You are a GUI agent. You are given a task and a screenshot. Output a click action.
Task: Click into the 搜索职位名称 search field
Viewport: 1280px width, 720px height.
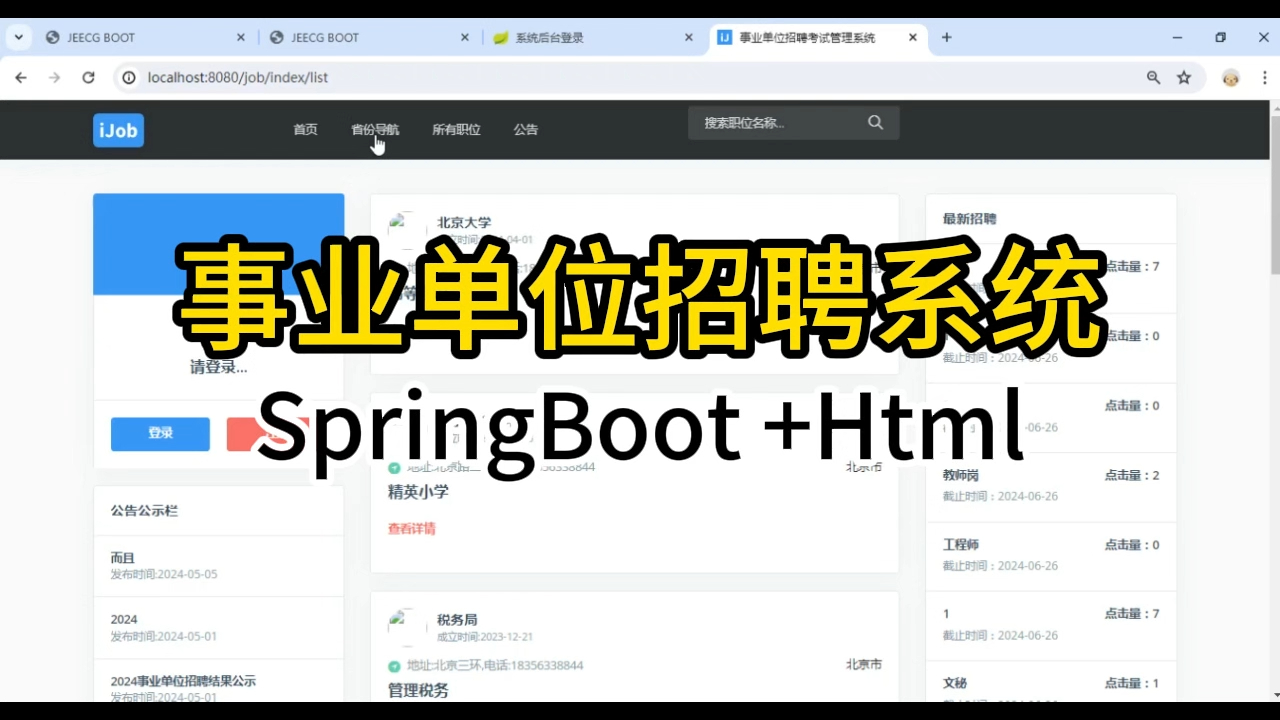click(x=770, y=122)
